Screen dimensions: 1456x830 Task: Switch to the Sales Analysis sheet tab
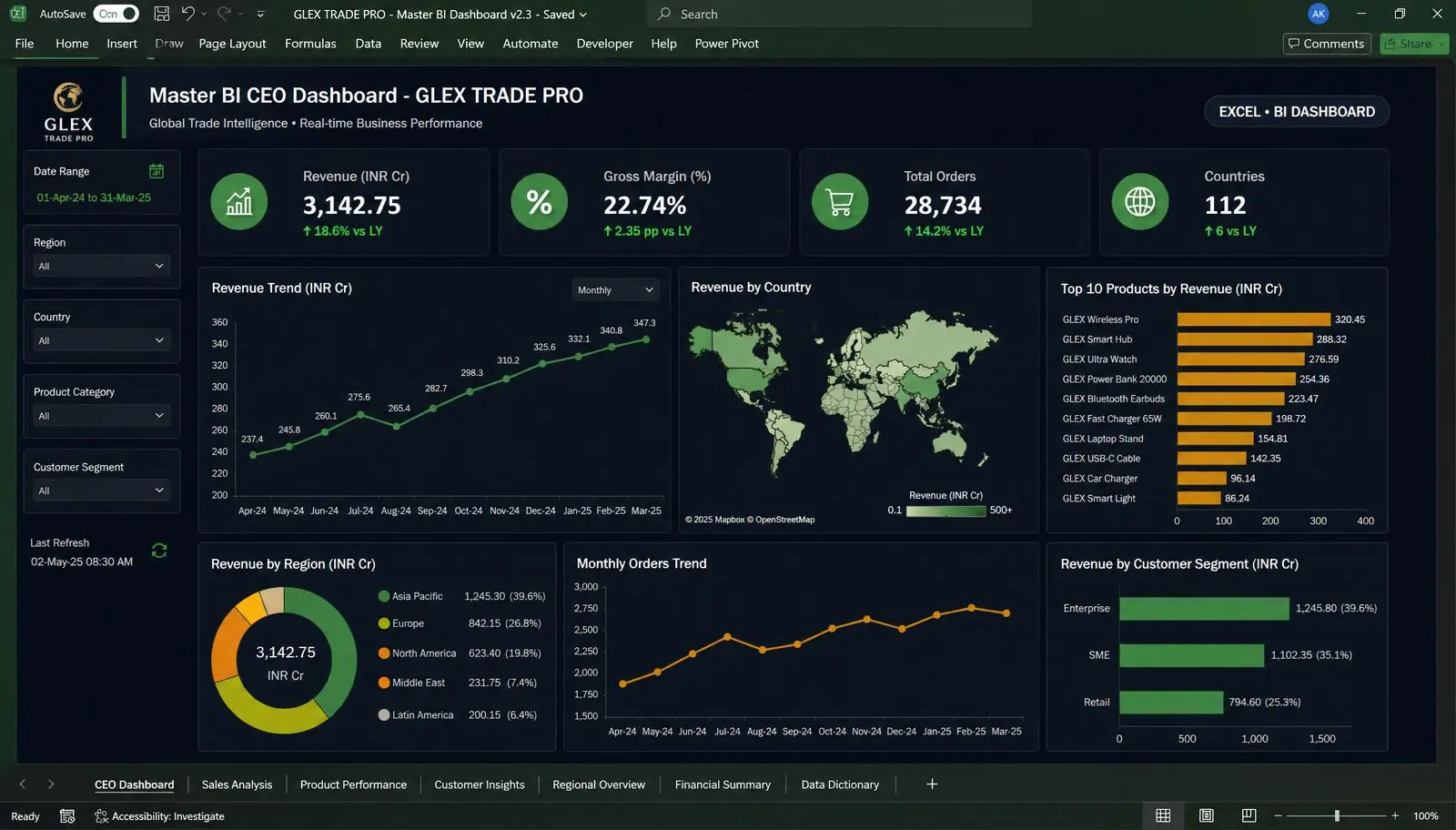coord(237,784)
